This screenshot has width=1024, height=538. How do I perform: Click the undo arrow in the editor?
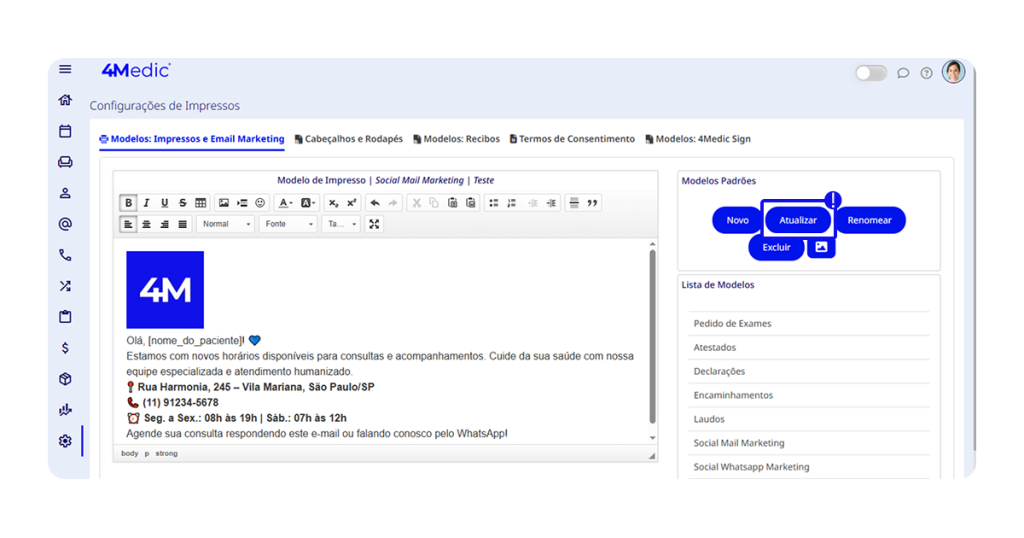(375, 203)
